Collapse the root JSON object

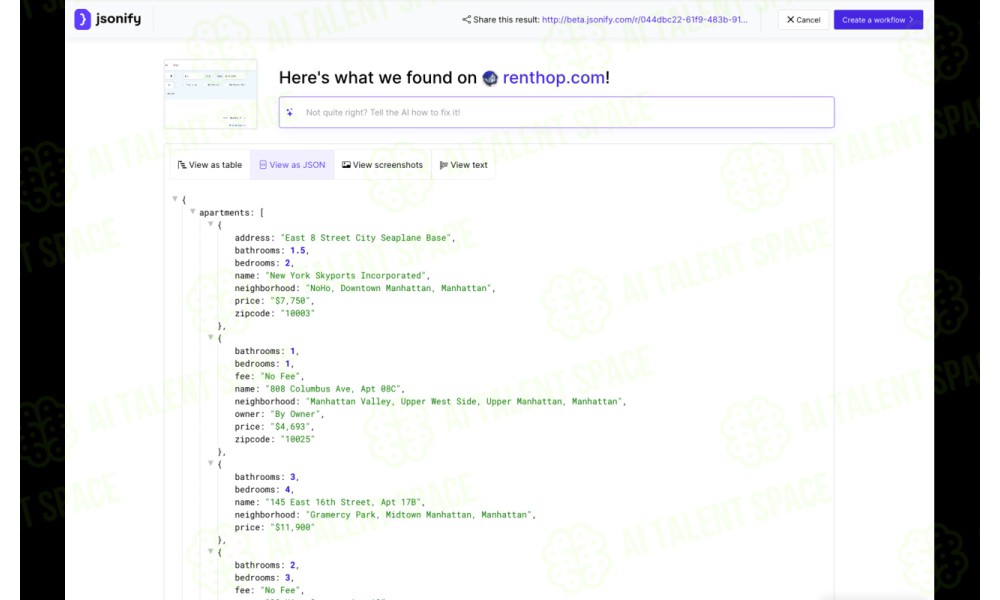(x=175, y=199)
